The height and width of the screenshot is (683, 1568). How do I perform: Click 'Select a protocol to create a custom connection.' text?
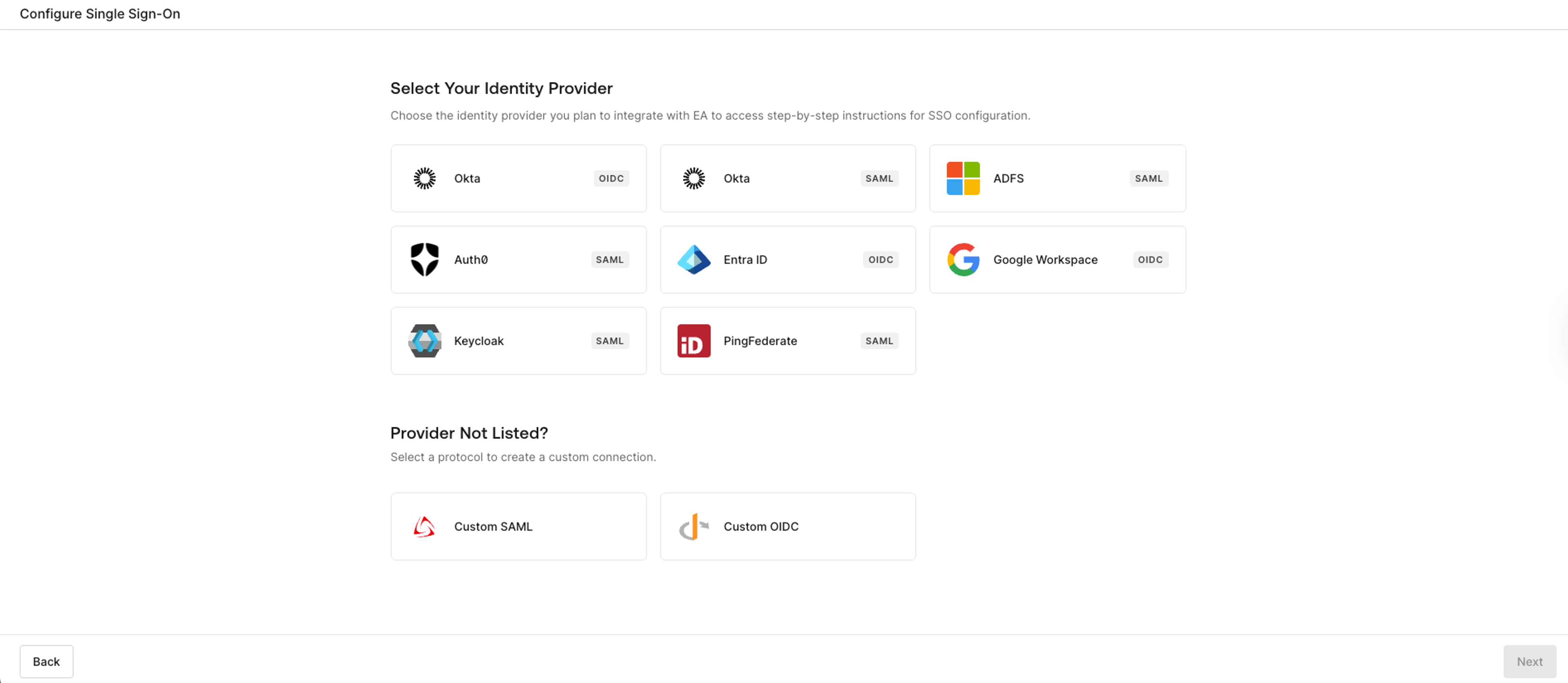coord(523,457)
